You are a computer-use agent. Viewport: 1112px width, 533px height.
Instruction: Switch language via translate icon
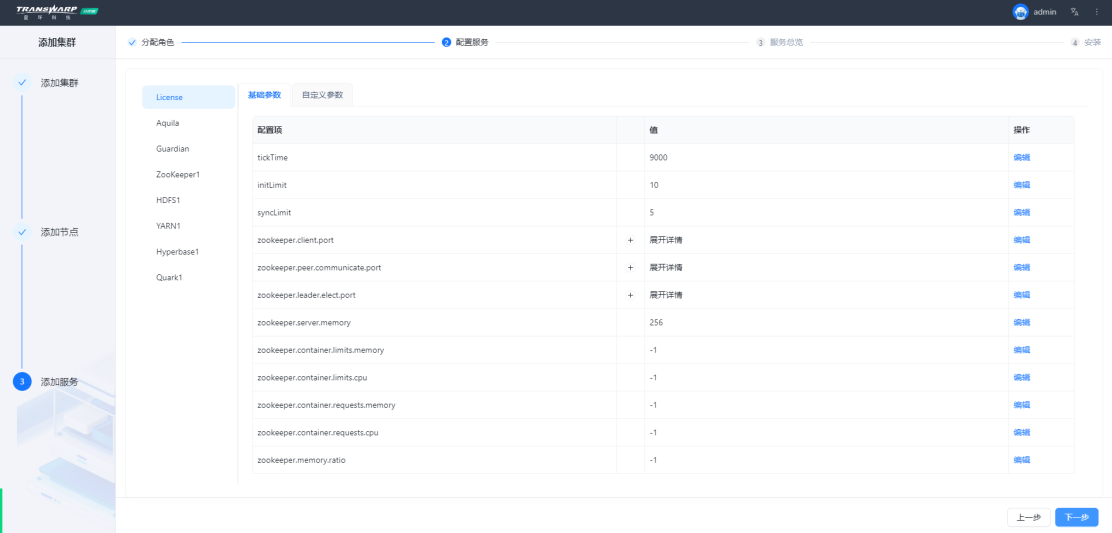[1074, 12]
